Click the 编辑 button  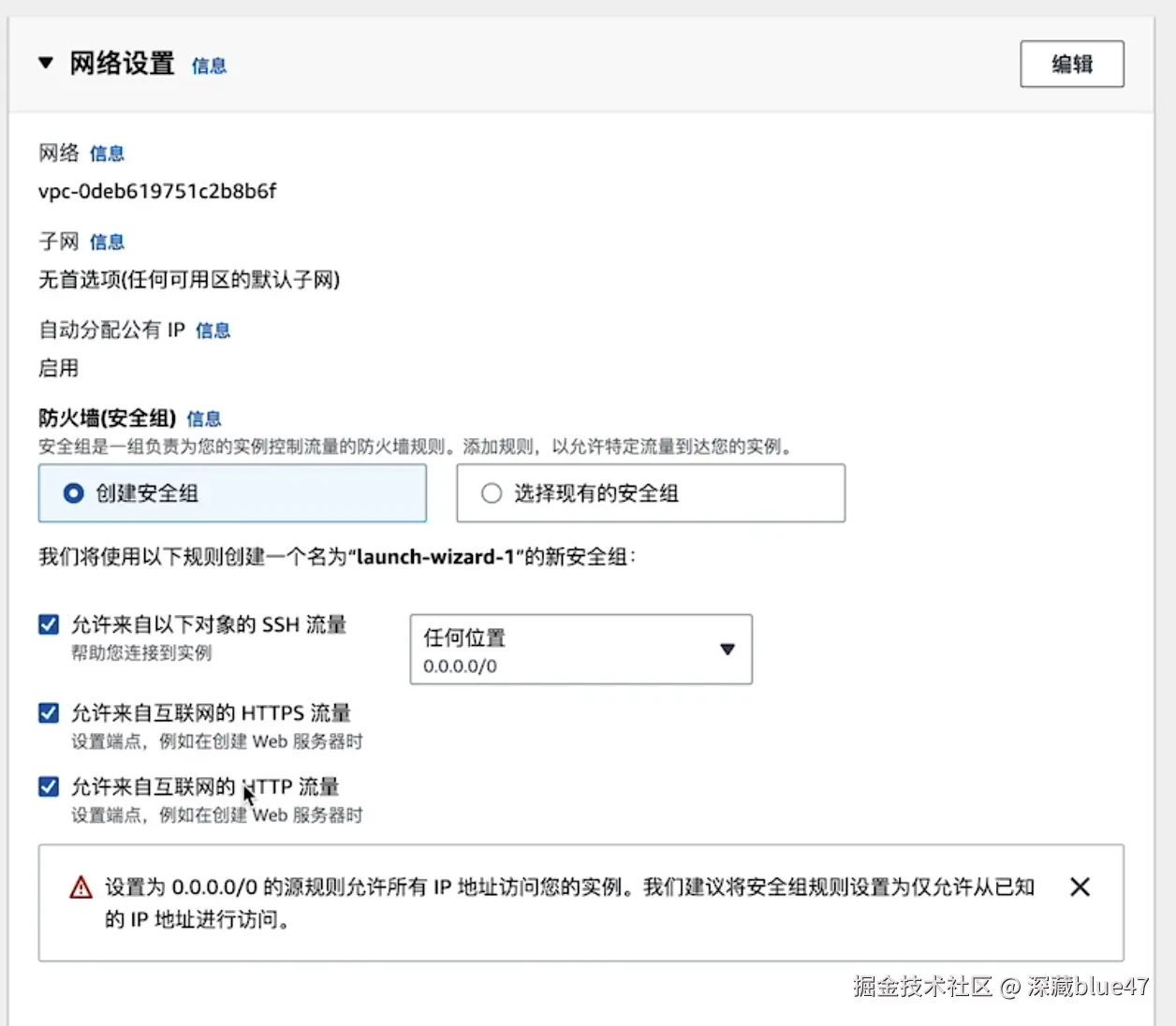coord(1071,64)
